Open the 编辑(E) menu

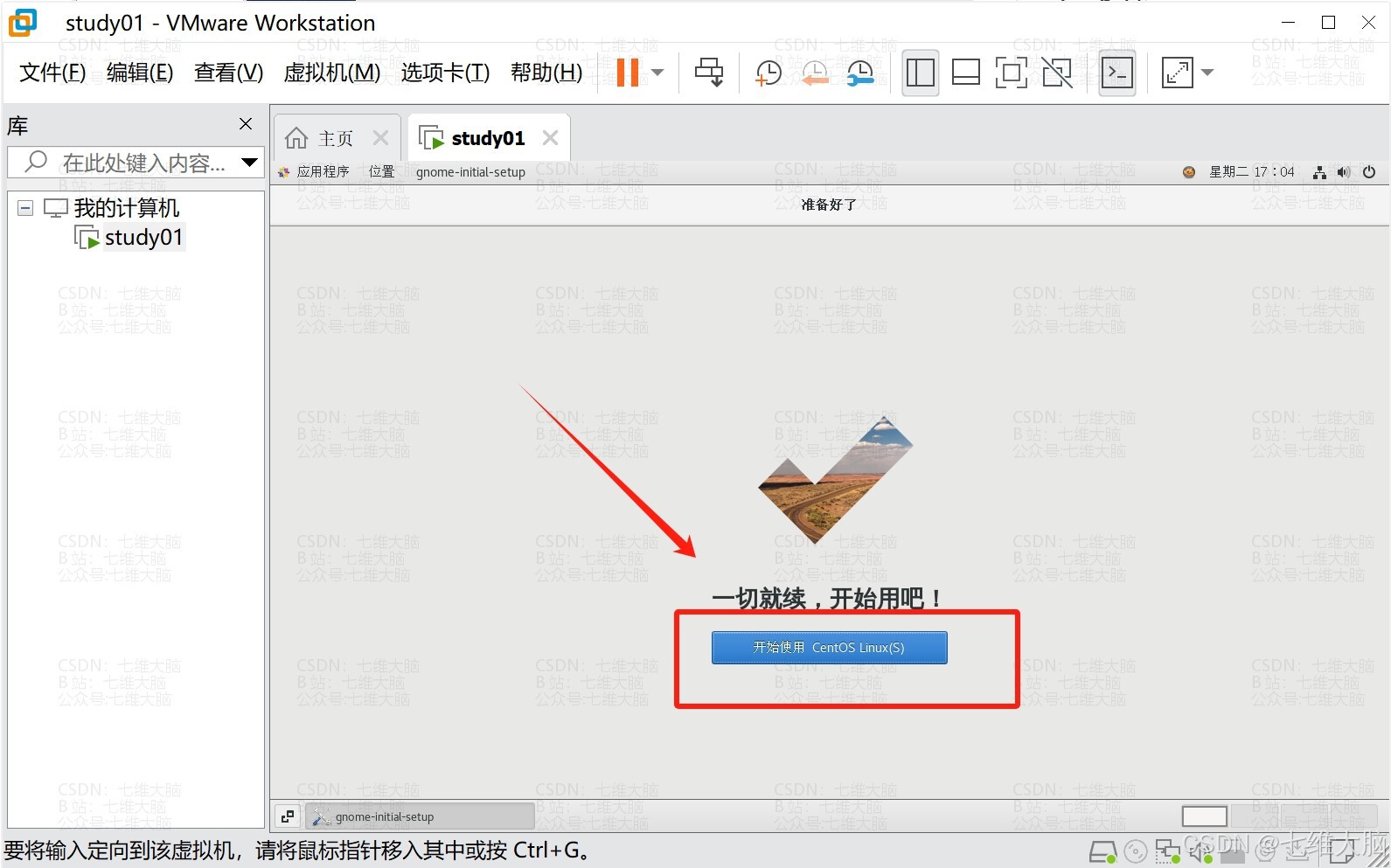140,73
